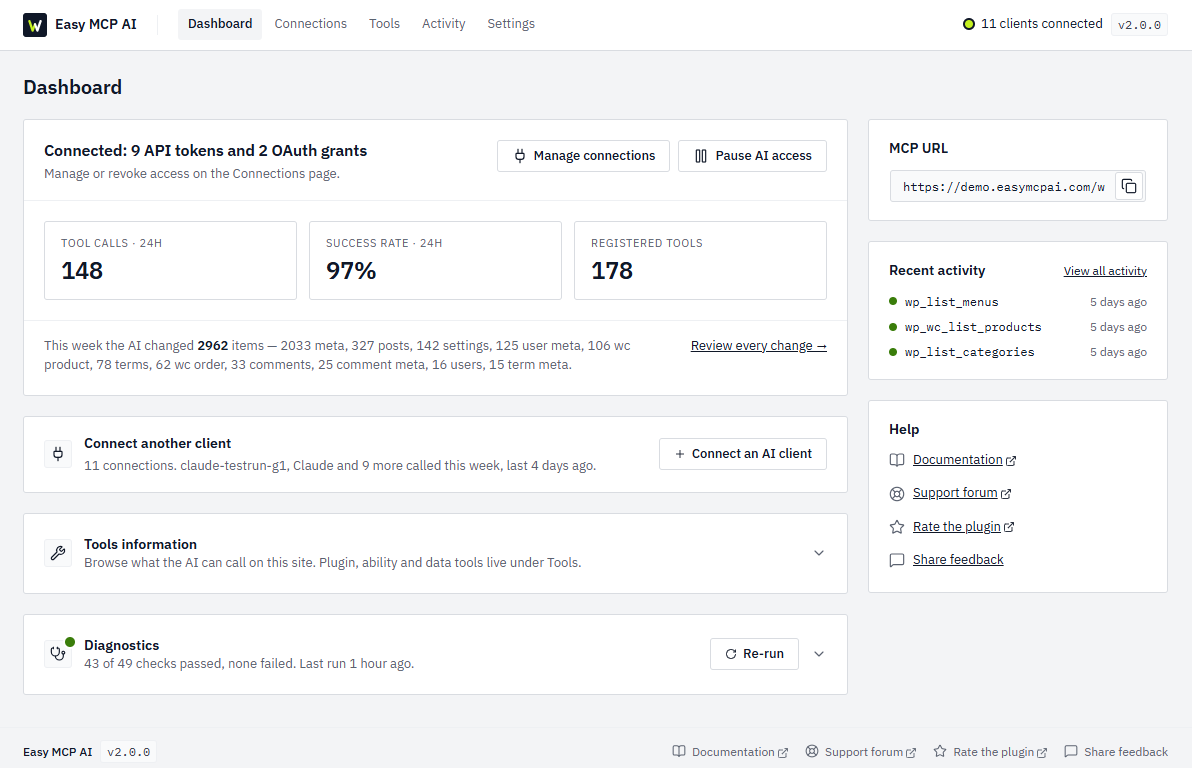The height and width of the screenshot is (768, 1192).
Task: Click the Diagnostics heading
Action: (122, 646)
